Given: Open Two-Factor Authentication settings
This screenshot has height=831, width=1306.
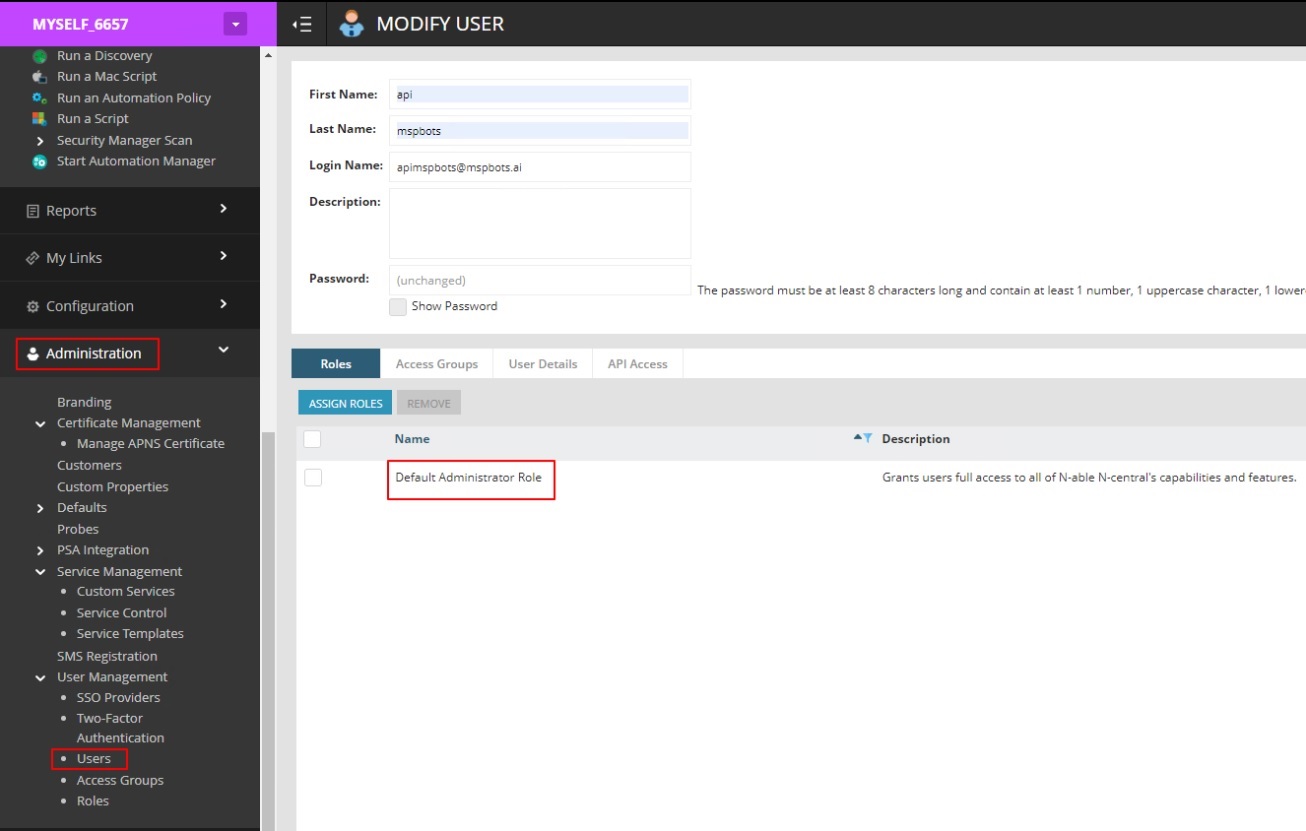Looking at the screenshot, I should [x=120, y=729].
